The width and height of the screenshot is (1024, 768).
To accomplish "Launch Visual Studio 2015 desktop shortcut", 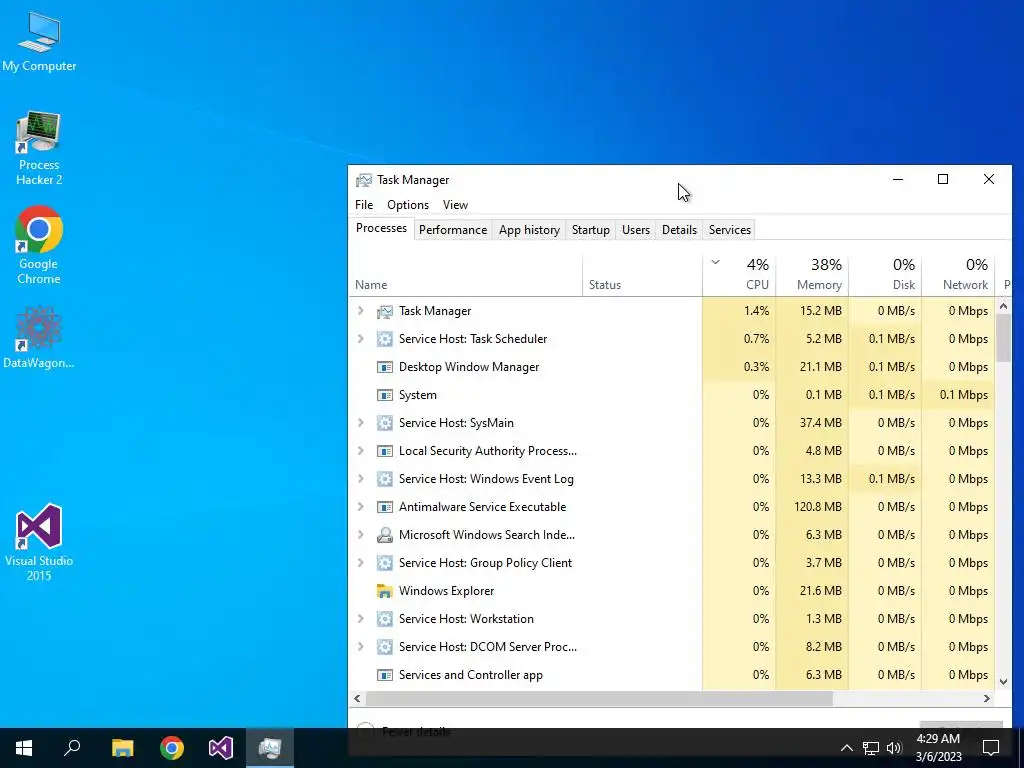I will 39,541.
